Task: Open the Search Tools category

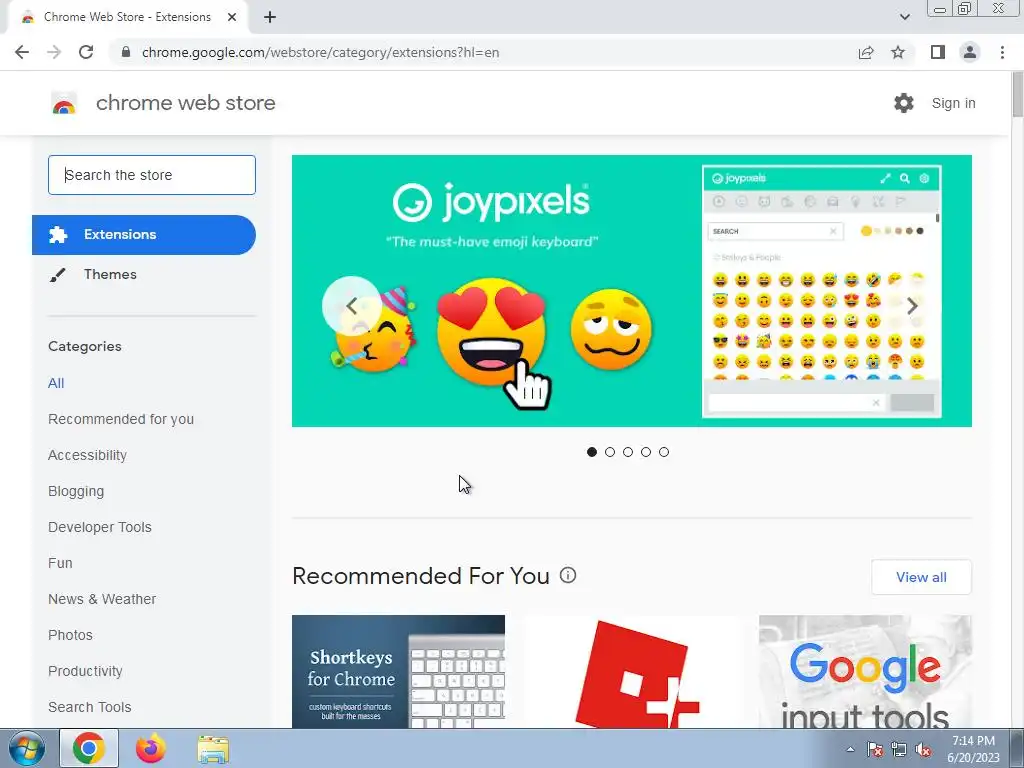Action: pyautogui.click(x=89, y=707)
